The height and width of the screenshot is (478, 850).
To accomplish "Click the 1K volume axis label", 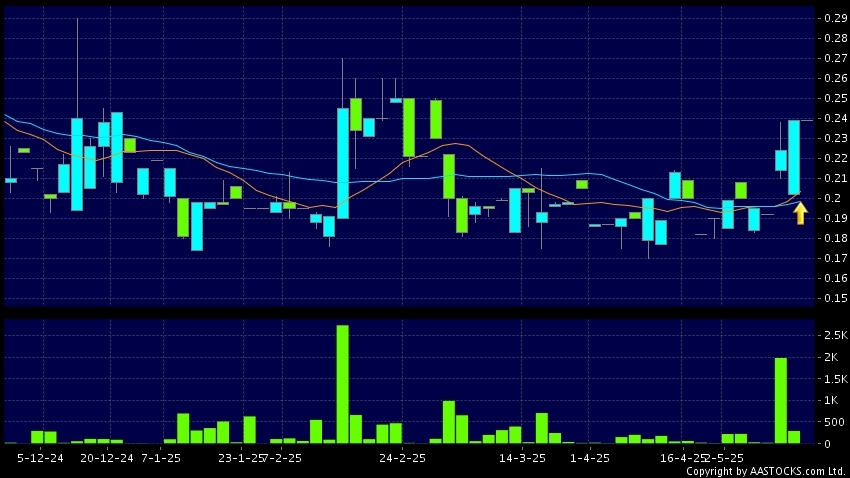I will [831, 401].
